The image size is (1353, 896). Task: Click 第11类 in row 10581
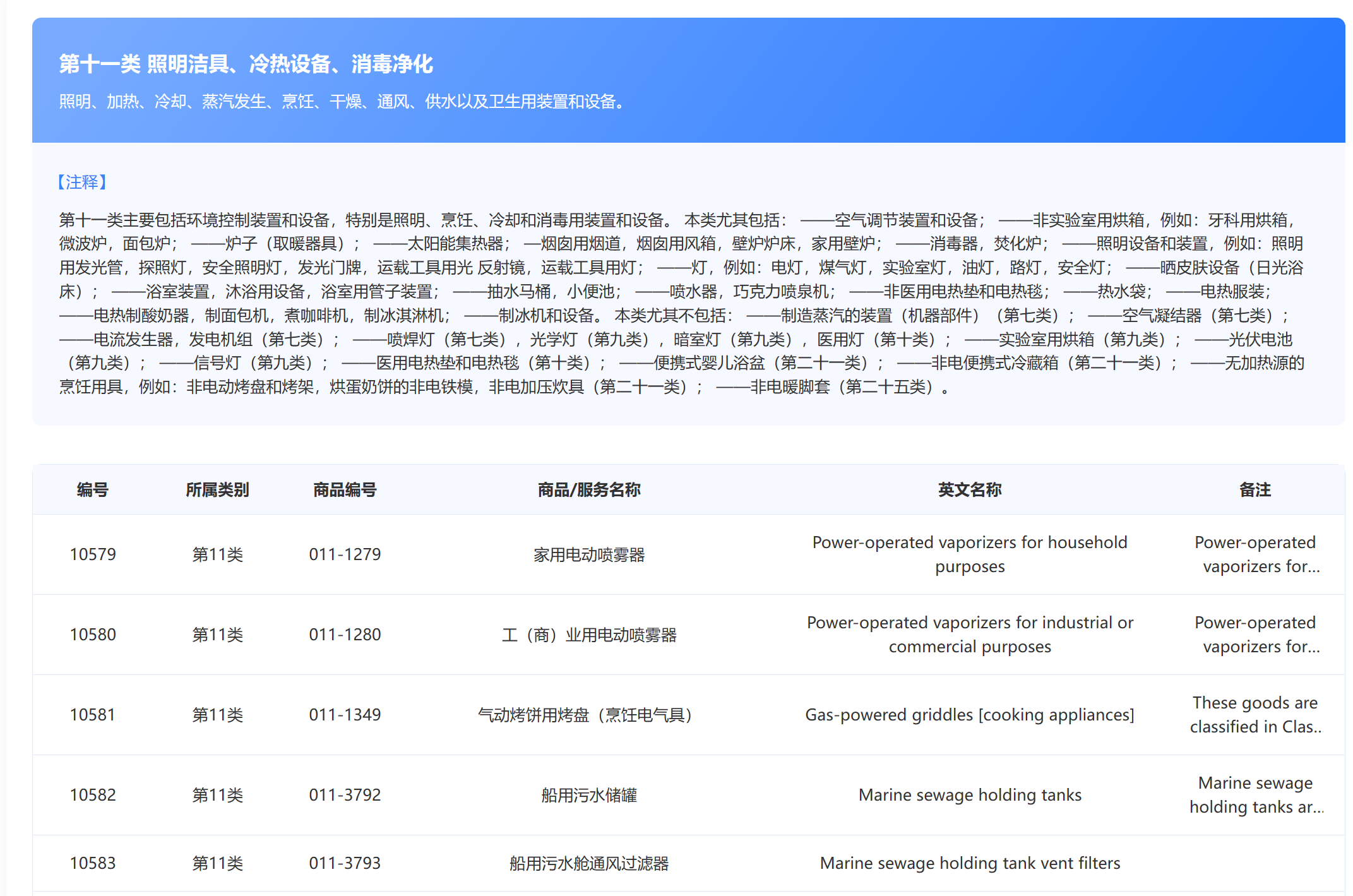click(217, 715)
